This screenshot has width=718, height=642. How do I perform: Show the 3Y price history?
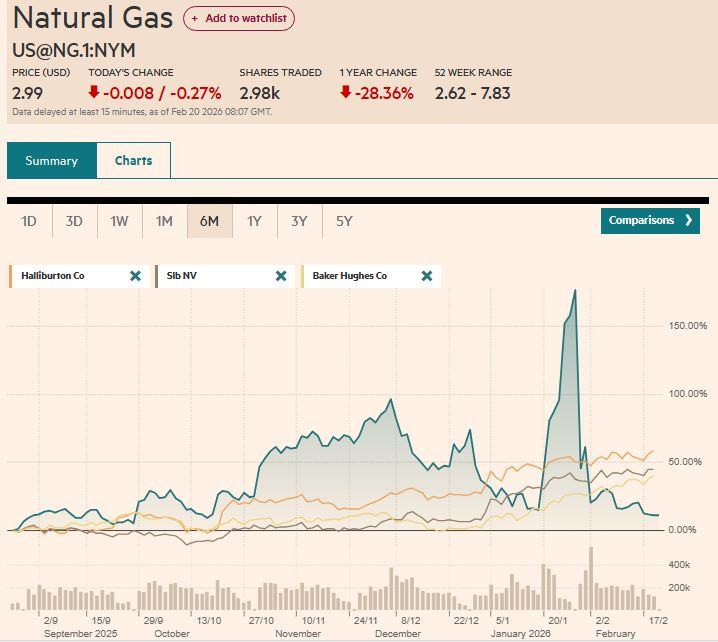(x=299, y=221)
